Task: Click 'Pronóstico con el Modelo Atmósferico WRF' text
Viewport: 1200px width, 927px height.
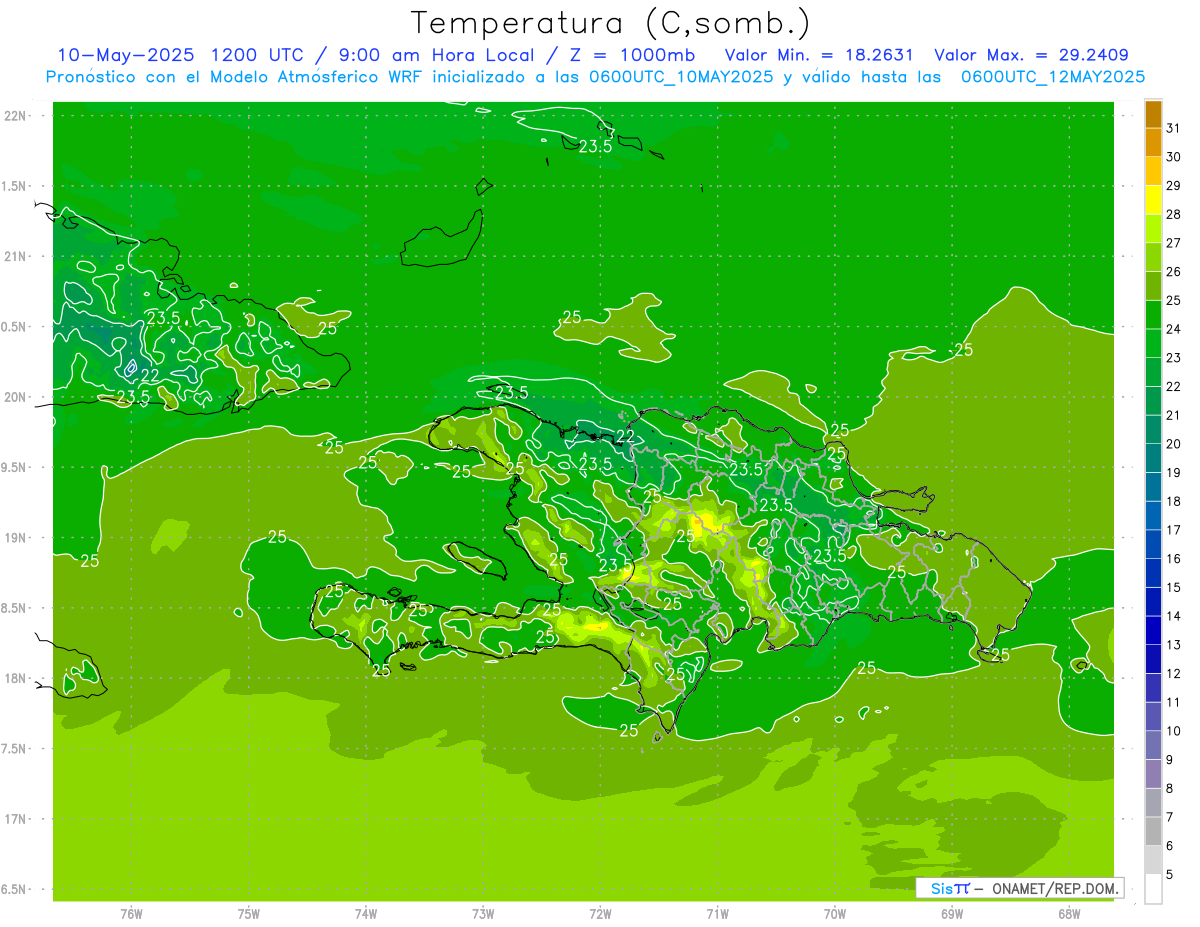Action: point(235,77)
